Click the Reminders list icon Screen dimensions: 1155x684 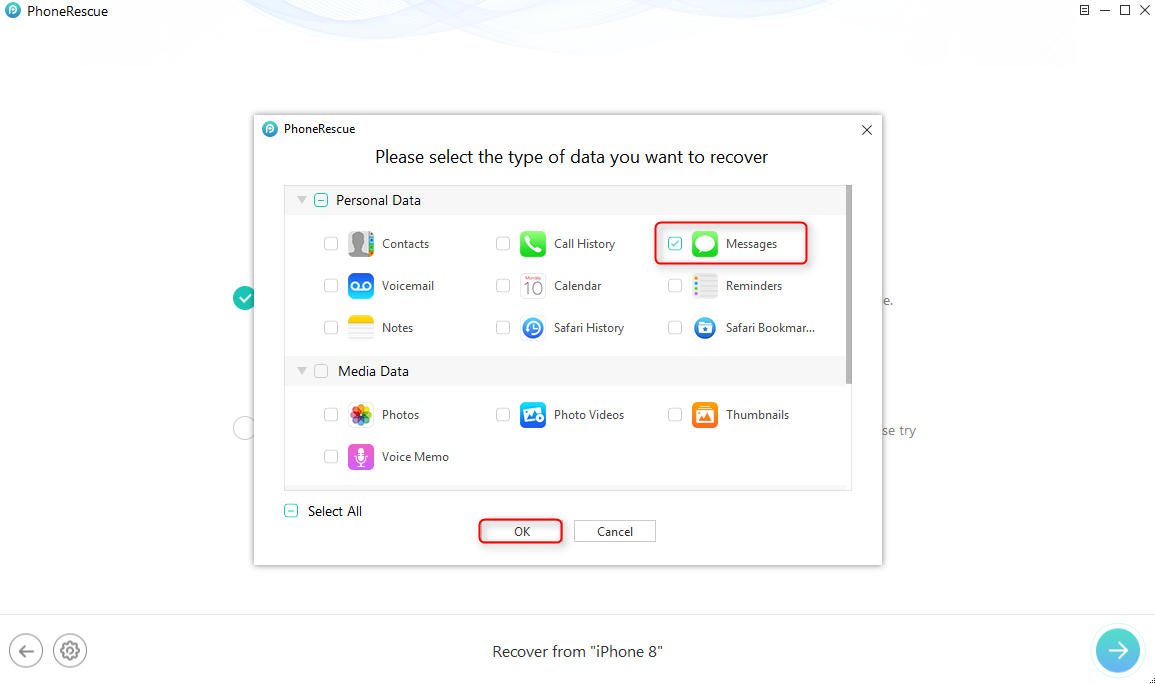pos(704,286)
